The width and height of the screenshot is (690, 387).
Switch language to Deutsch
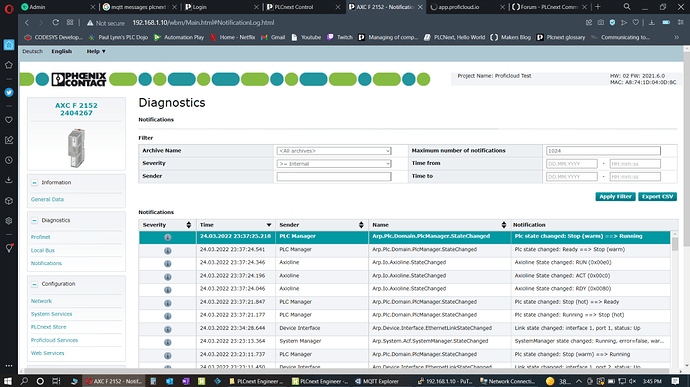[x=33, y=52]
